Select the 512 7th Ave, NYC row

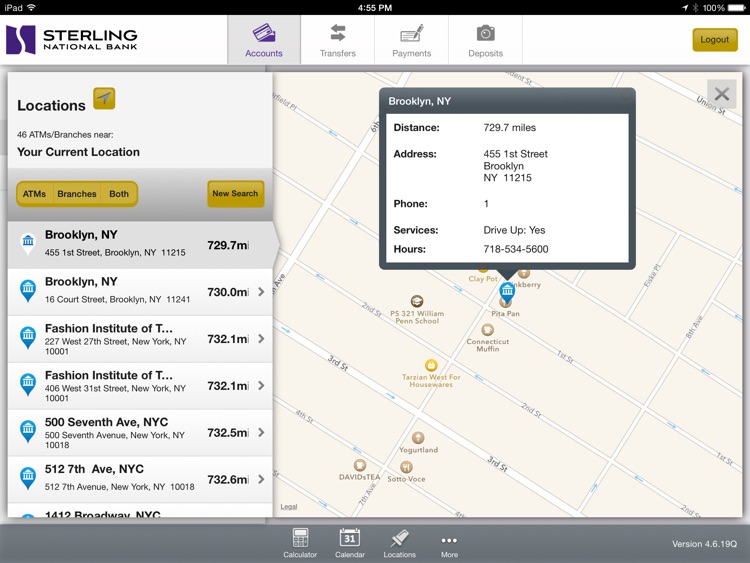(x=140, y=479)
